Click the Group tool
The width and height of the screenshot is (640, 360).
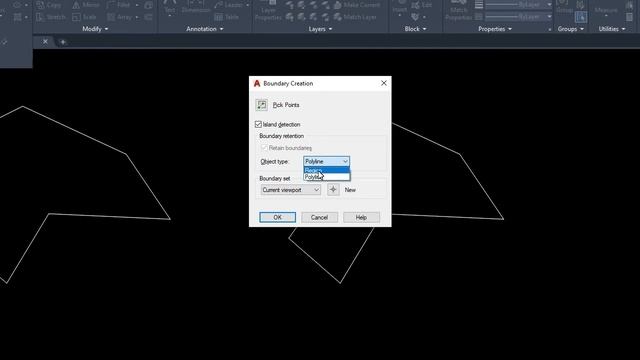[x=565, y=7]
